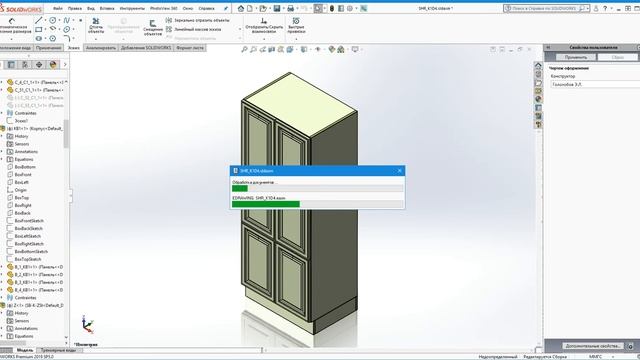
Task: Expand the B_1_KB1 panel component
Action: click(2, 267)
